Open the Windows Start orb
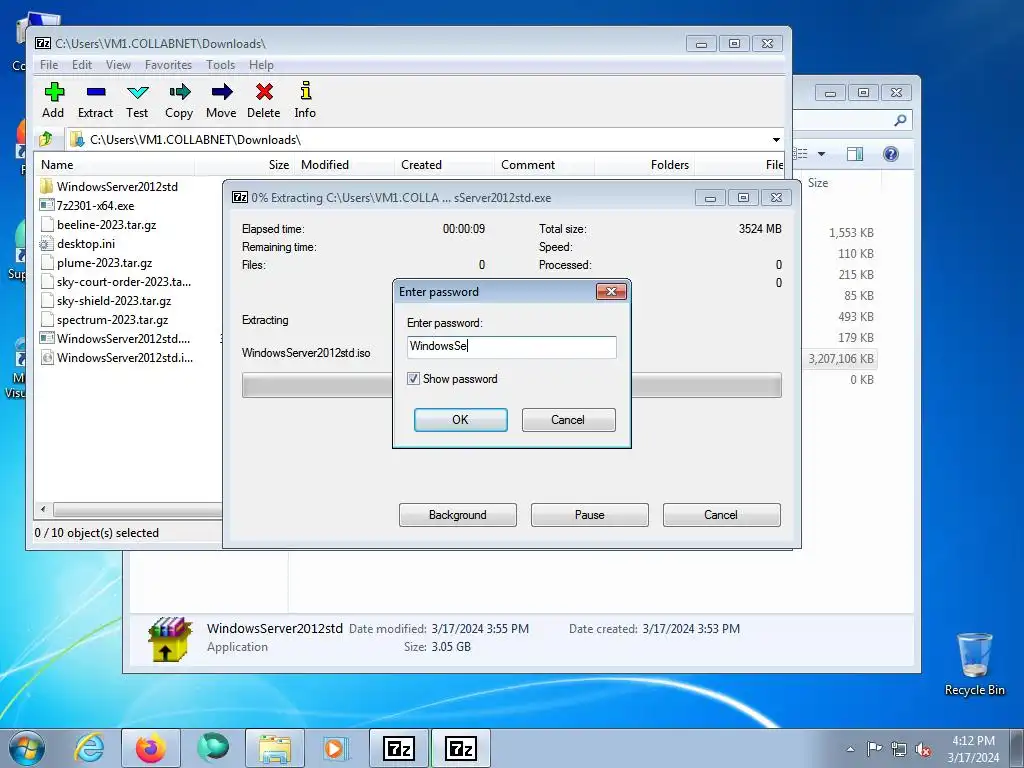The height and width of the screenshot is (768, 1024). (27, 748)
